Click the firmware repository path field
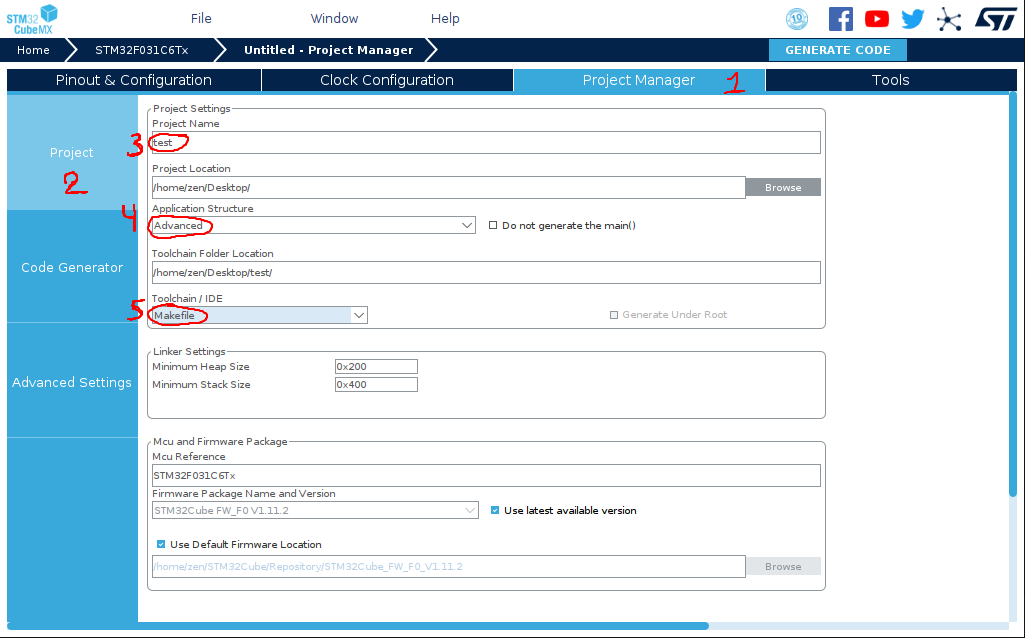The height and width of the screenshot is (638, 1025). coord(448,566)
